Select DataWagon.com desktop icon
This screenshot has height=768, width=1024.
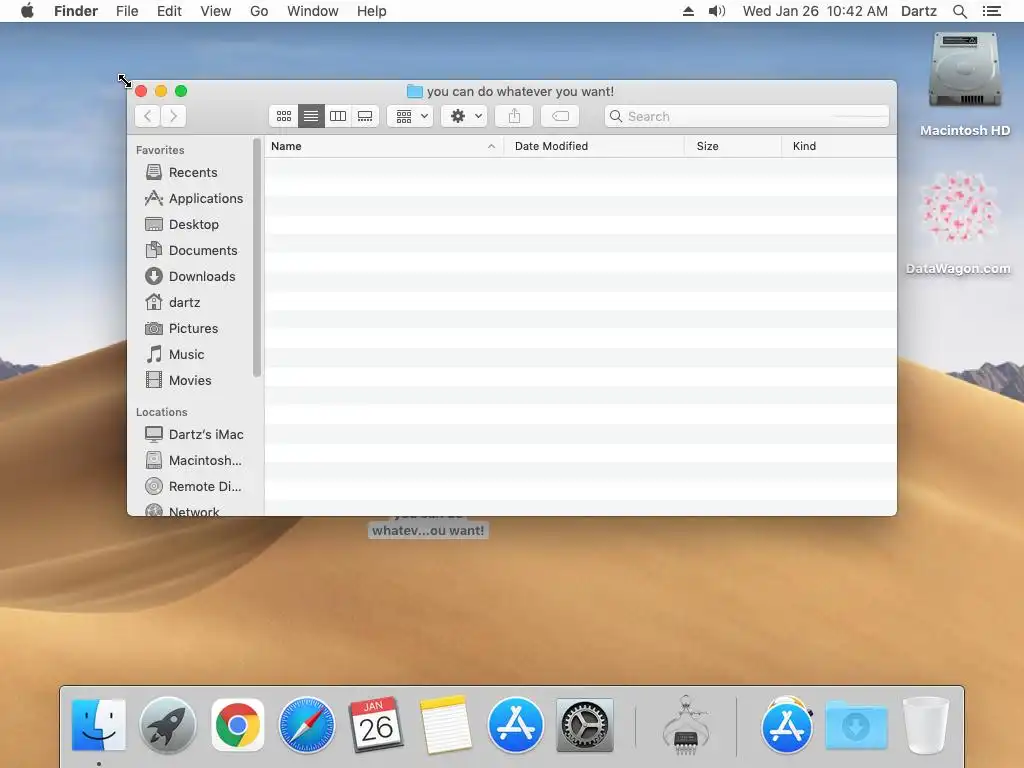pyautogui.click(x=958, y=208)
